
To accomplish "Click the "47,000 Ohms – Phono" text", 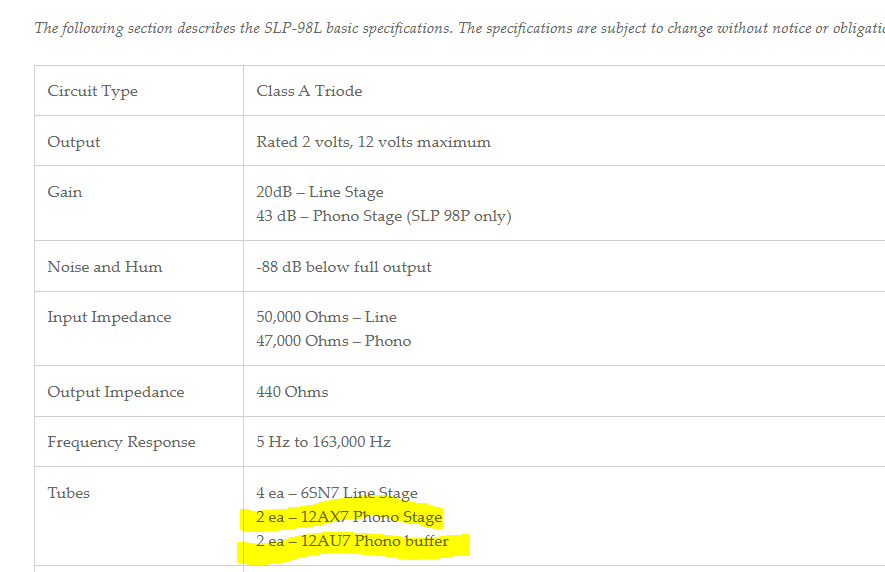I will click(333, 341).
